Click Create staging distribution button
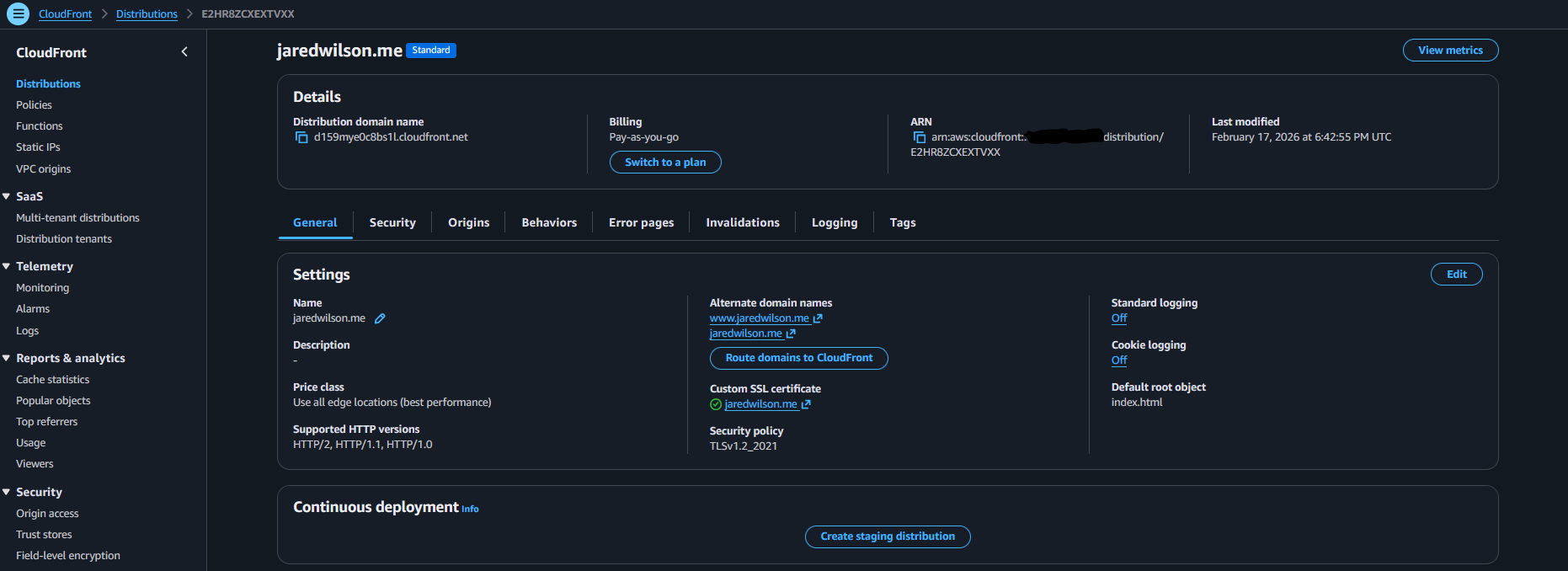The width and height of the screenshot is (1568, 571). pyautogui.click(x=888, y=536)
